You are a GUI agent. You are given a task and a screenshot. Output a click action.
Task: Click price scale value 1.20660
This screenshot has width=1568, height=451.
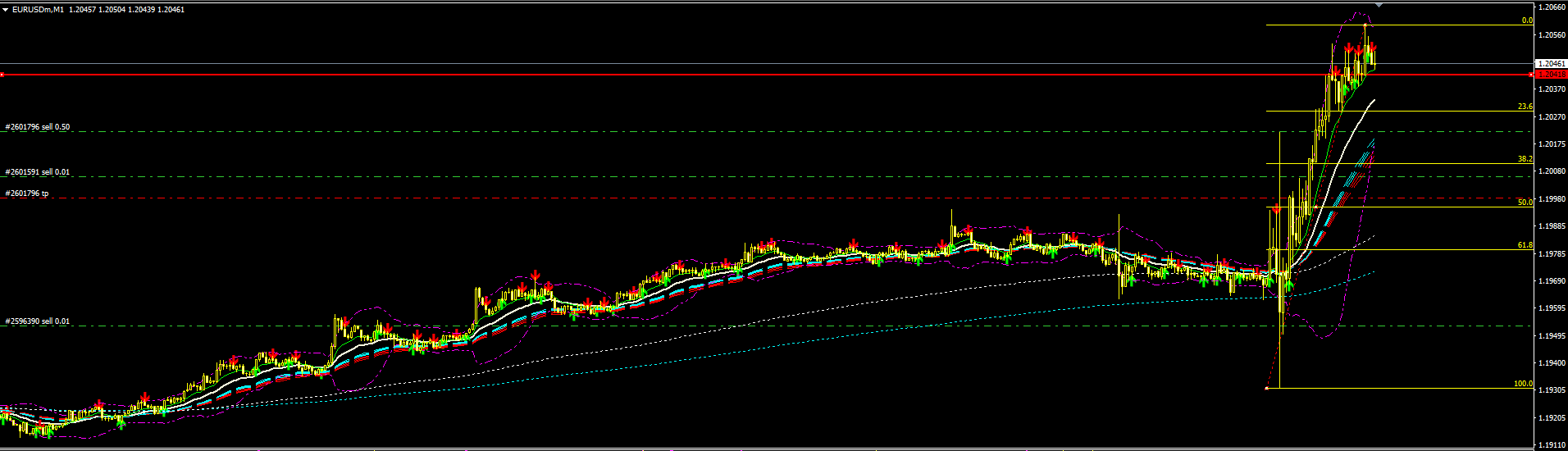coord(1552,7)
